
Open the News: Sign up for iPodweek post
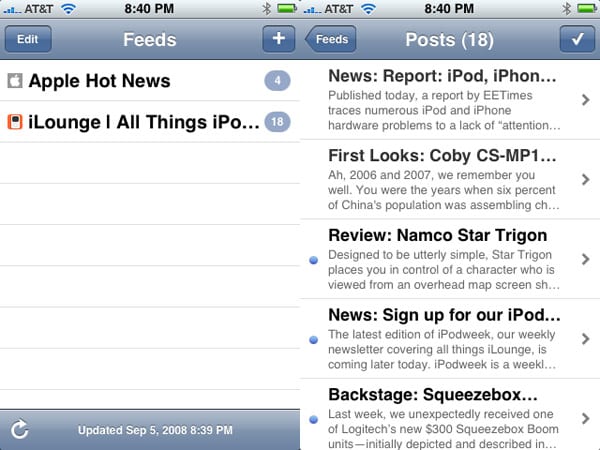tap(443, 337)
